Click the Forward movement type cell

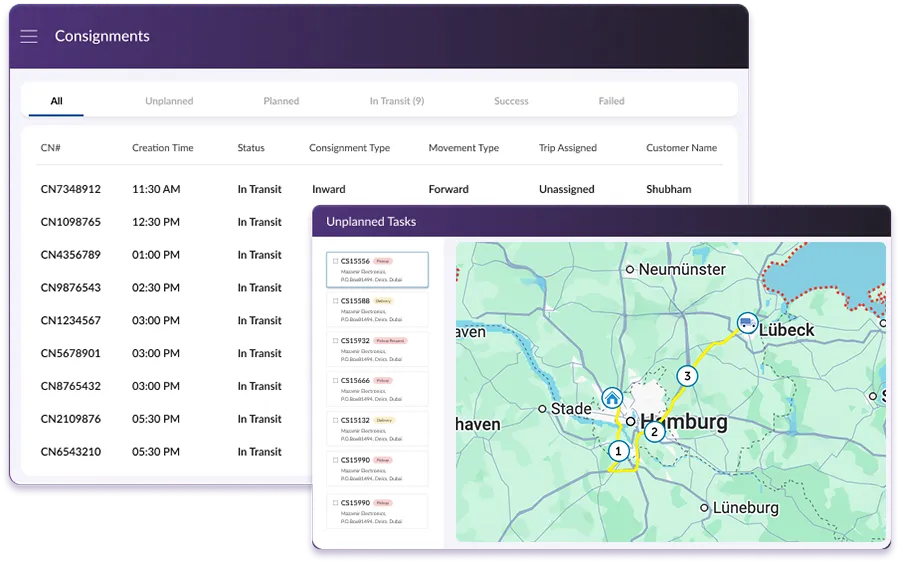tap(448, 189)
